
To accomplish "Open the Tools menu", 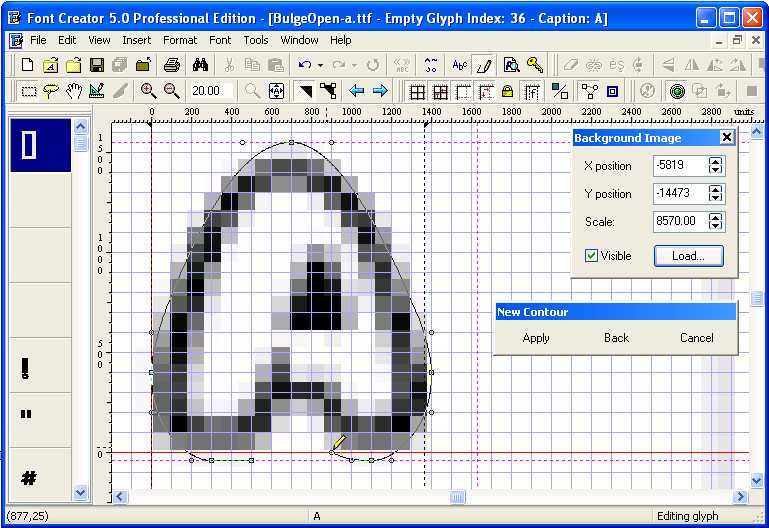I will 256,40.
